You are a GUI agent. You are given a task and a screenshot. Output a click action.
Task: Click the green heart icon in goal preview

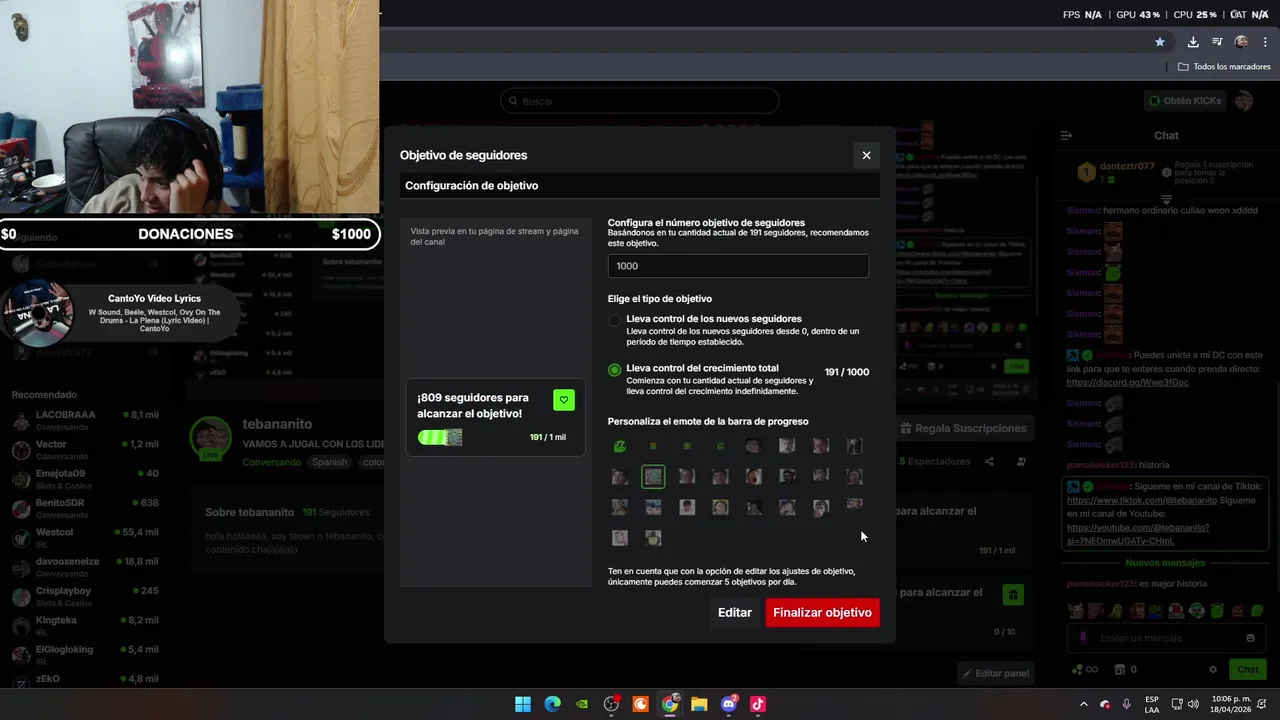click(x=563, y=400)
